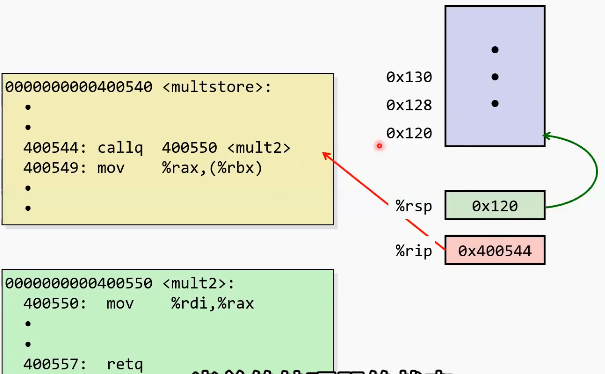The height and width of the screenshot is (374, 605).
Task: Click the mult2 function header text
Action: (x=120, y=283)
